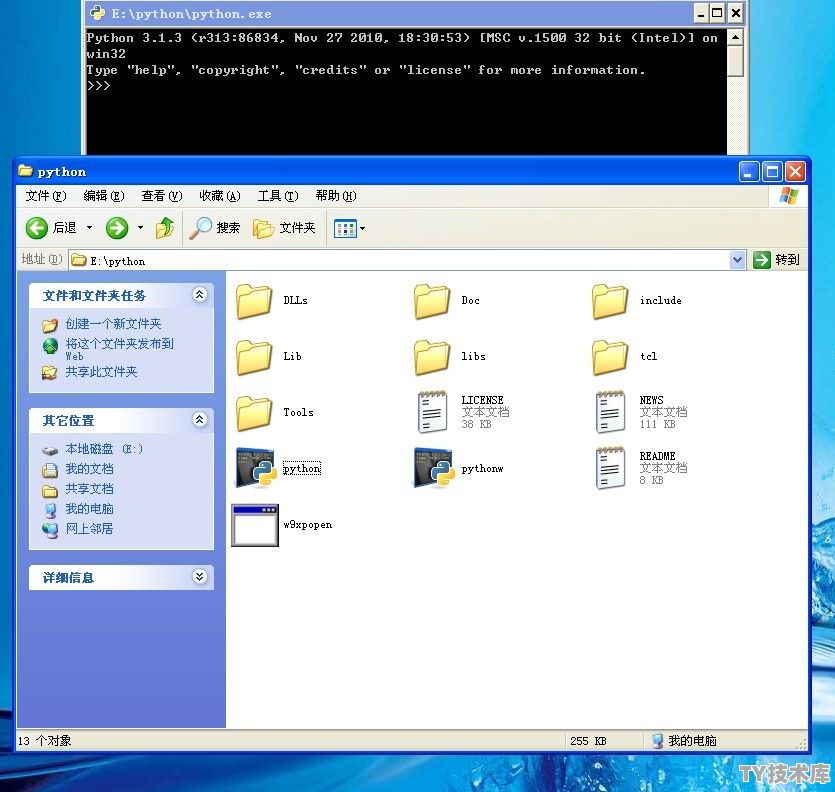The width and height of the screenshot is (835, 792).
Task: Open the 查看(V) menu
Action: click(x=162, y=196)
